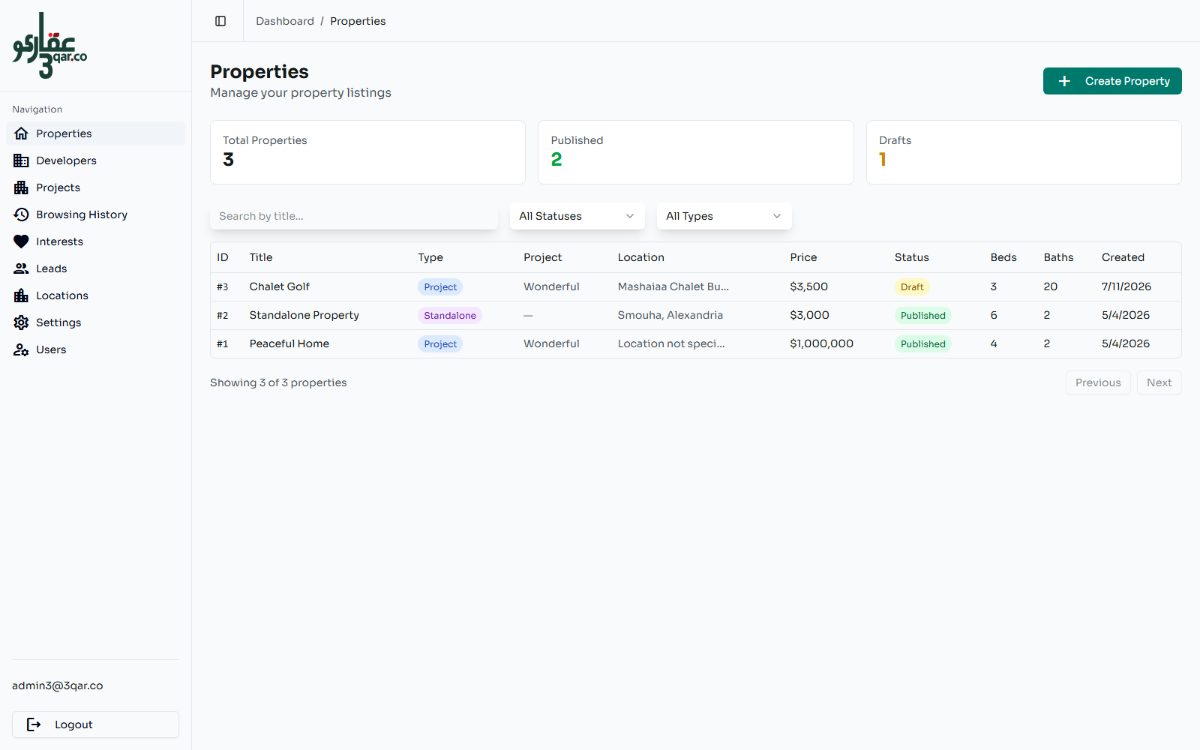Viewport: 1200px width, 750px height.
Task: Click the Mashaiaa Chalet location cell
Action: pos(673,287)
